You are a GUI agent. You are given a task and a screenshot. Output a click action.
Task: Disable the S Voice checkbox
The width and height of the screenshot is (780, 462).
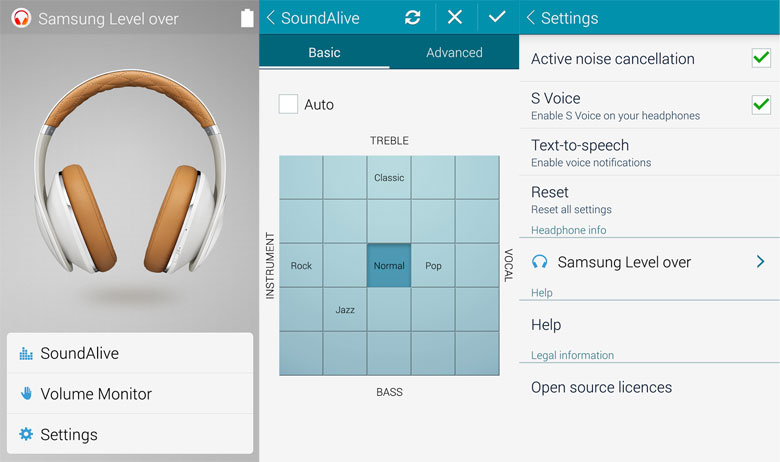tap(761, 105)
